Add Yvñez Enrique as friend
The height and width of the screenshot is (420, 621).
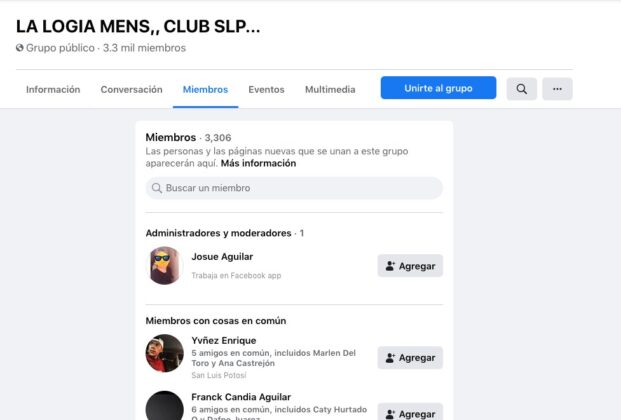click(410, 357)
